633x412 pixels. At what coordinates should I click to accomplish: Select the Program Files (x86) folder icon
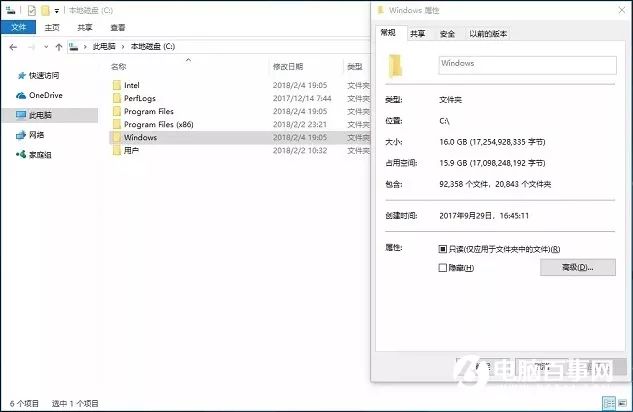click(x=117, y=124)
